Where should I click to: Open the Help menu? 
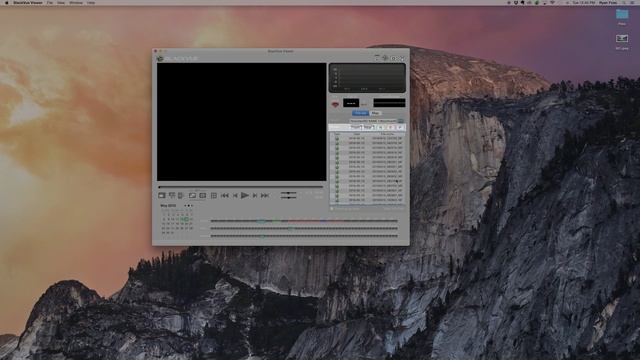[x=91, y=2]
